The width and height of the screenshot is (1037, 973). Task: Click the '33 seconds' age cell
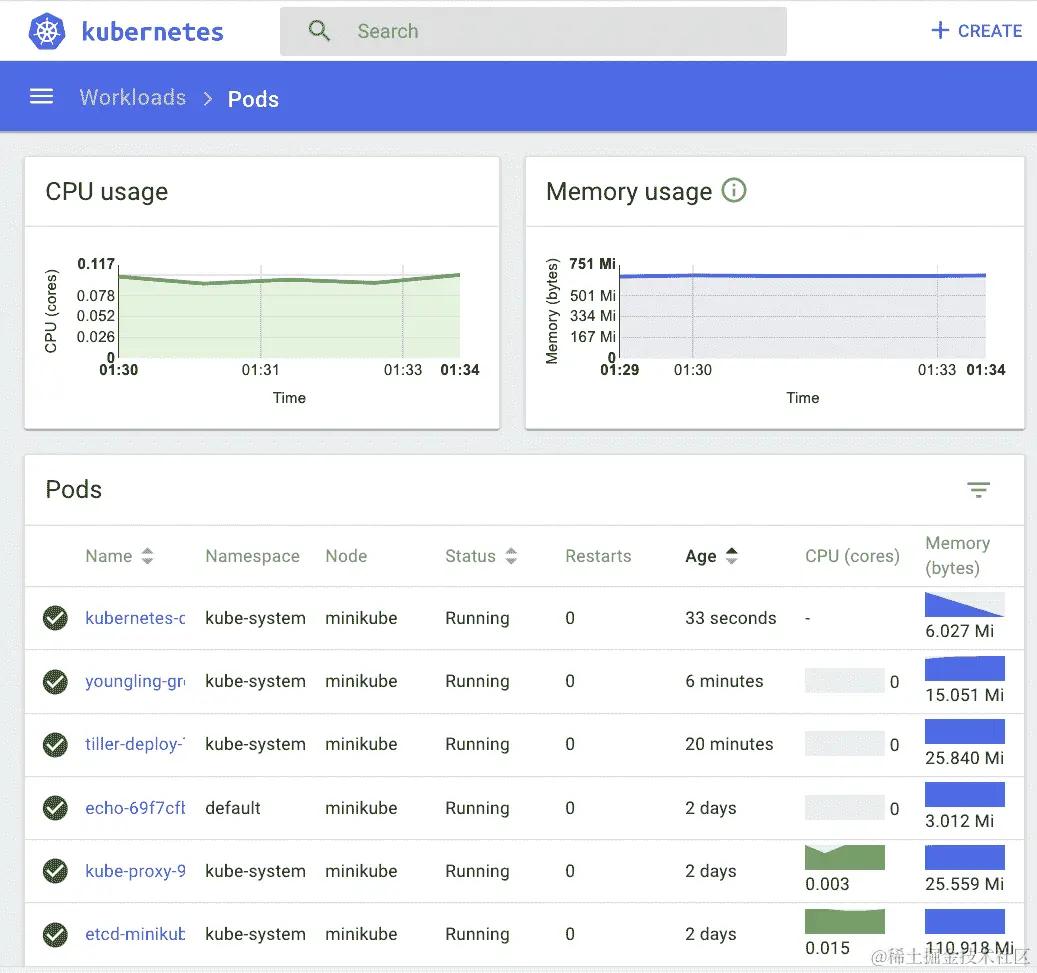pyautogui.click(x=731, y=618)
